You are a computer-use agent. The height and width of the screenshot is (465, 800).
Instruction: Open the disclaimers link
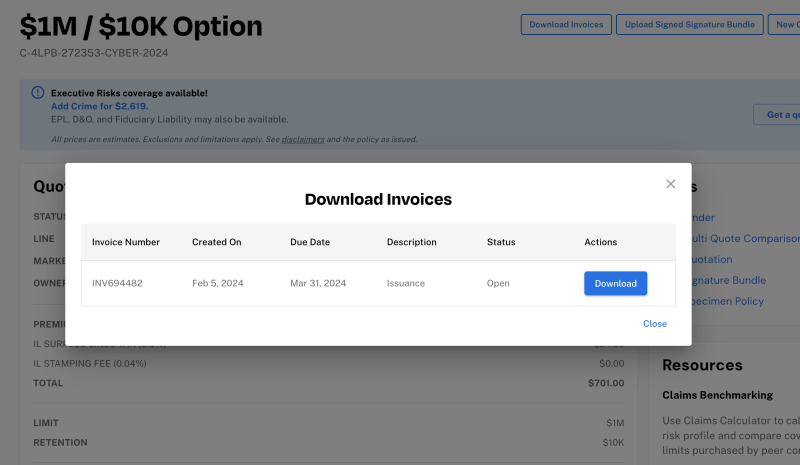point(303,139)
